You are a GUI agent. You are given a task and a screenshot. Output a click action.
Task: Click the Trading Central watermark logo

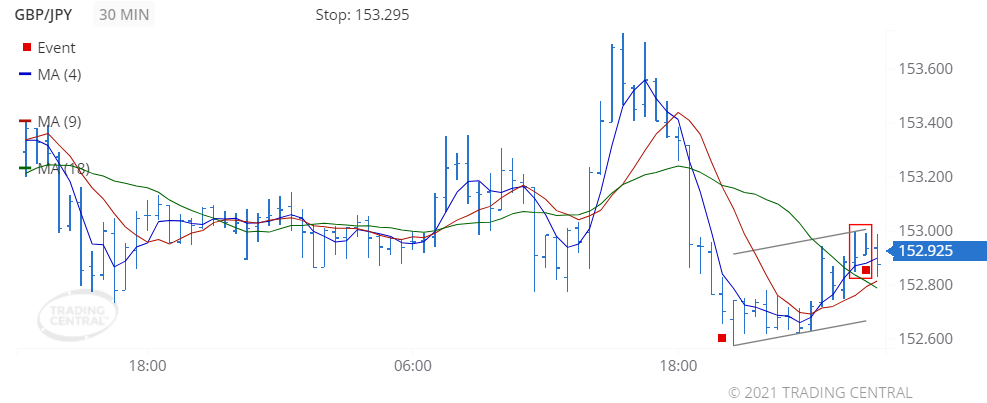tap(77, 318)
